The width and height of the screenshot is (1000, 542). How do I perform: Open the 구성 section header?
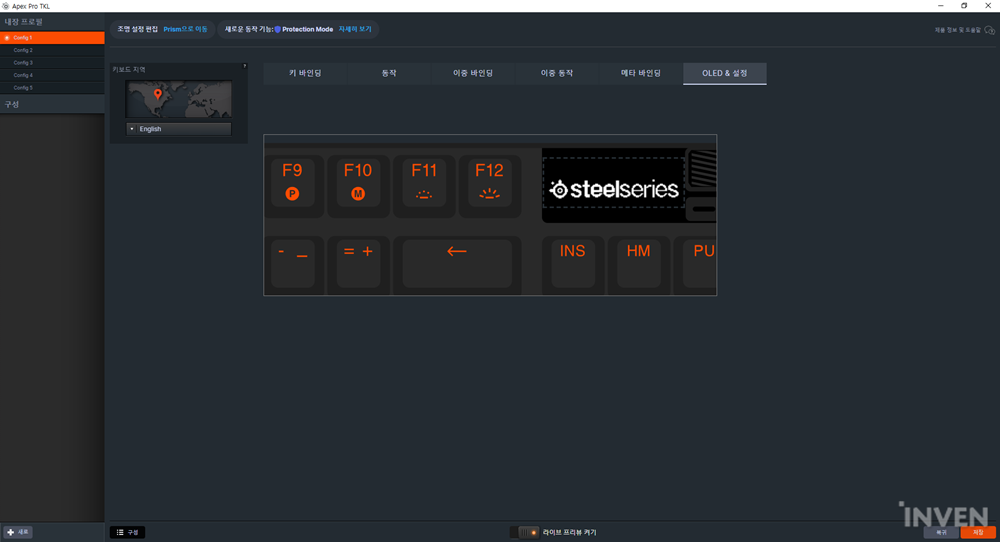[x=52, y=104]
